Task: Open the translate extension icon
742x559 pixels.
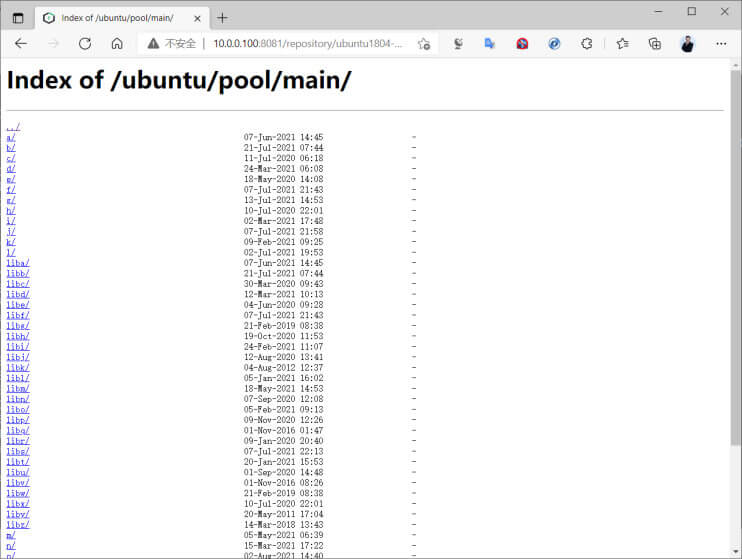Action: pyautogui.click(x=490, y=44)
